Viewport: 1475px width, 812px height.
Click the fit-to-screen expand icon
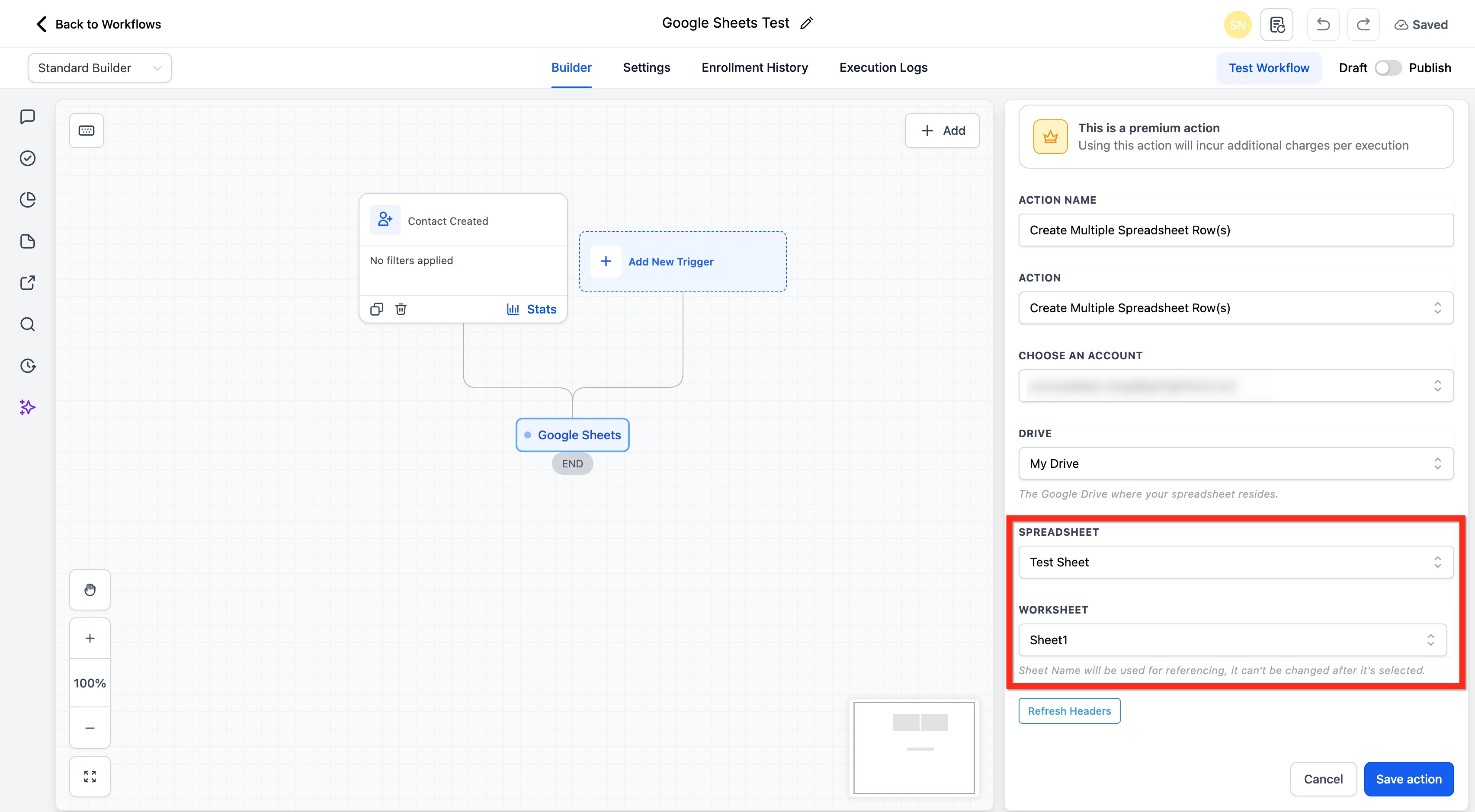(90, 777)
